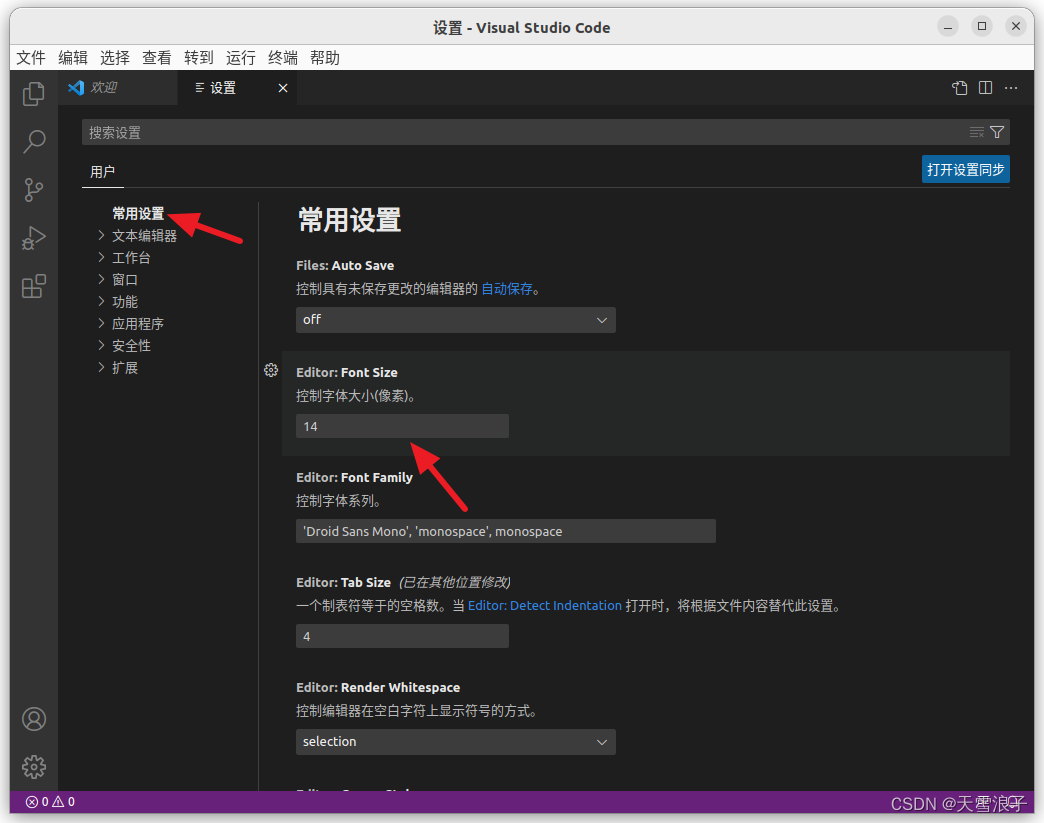Click the errors icon in status bar
1044x823 pixels.
(32, 802)
